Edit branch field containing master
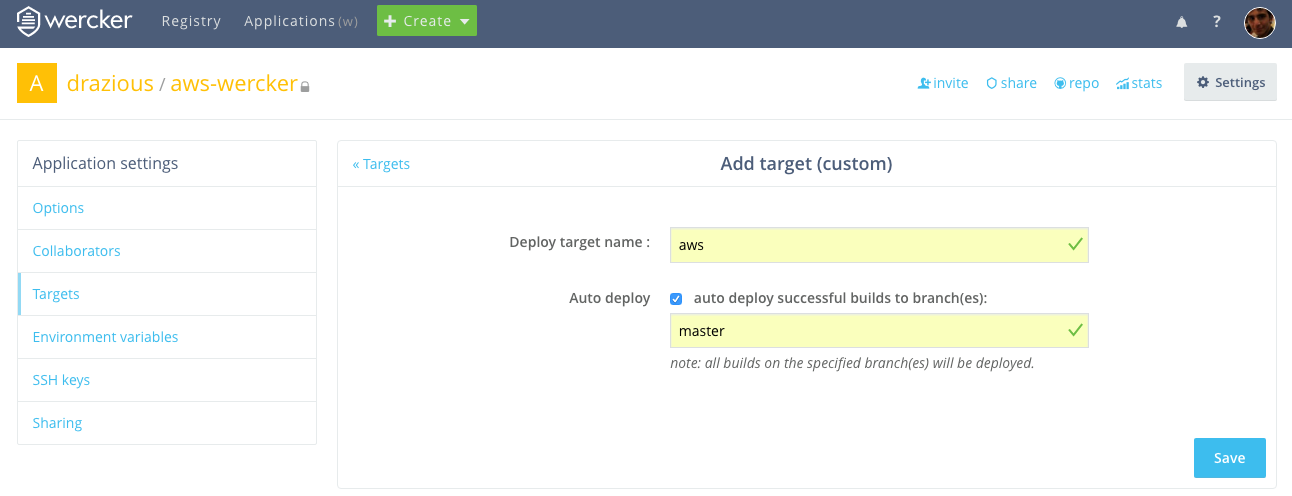The image size is (1292, 496). tap(879, 331)
